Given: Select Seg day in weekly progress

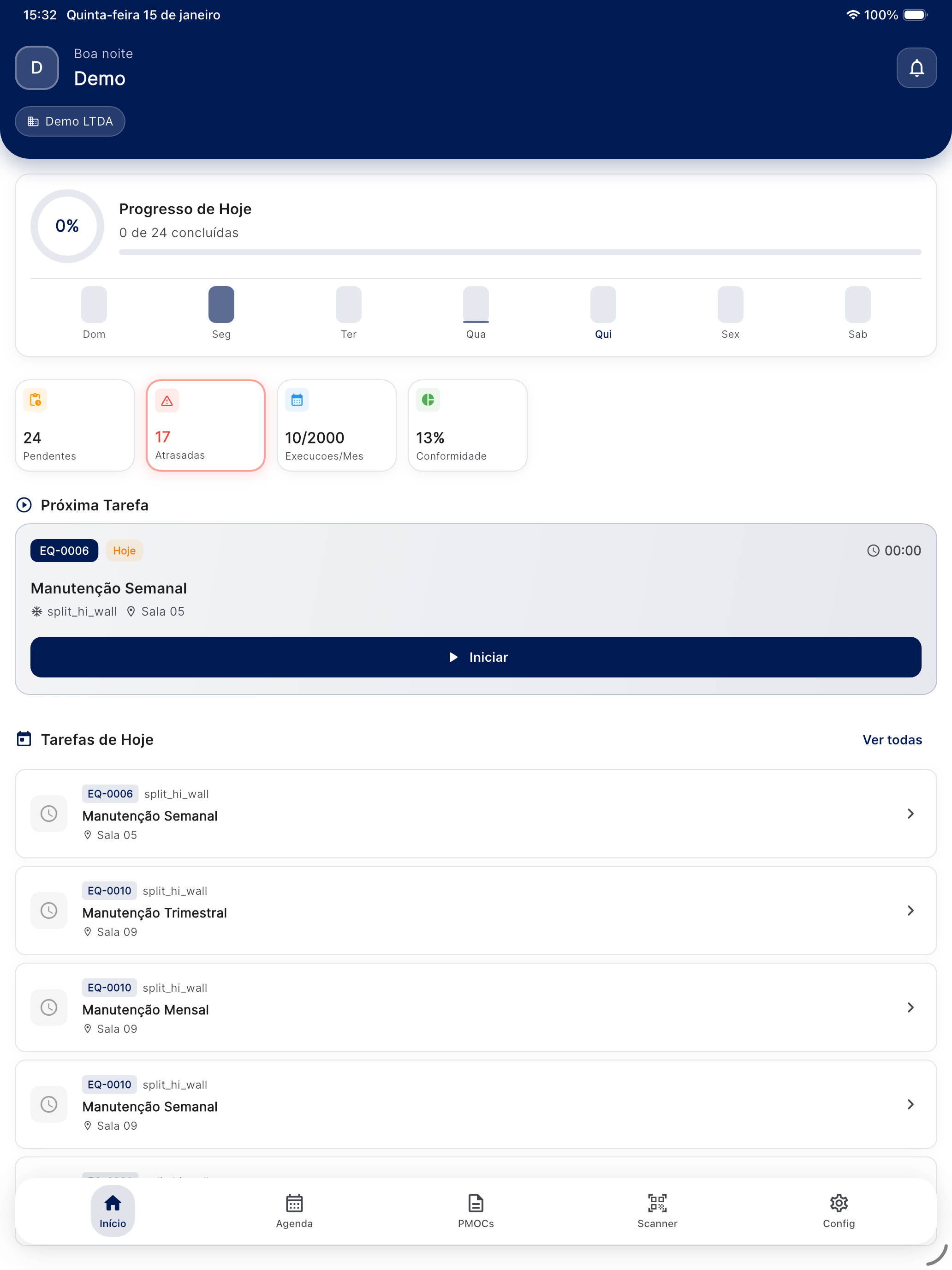Looking at the screenshot, I should coord(221,306).
